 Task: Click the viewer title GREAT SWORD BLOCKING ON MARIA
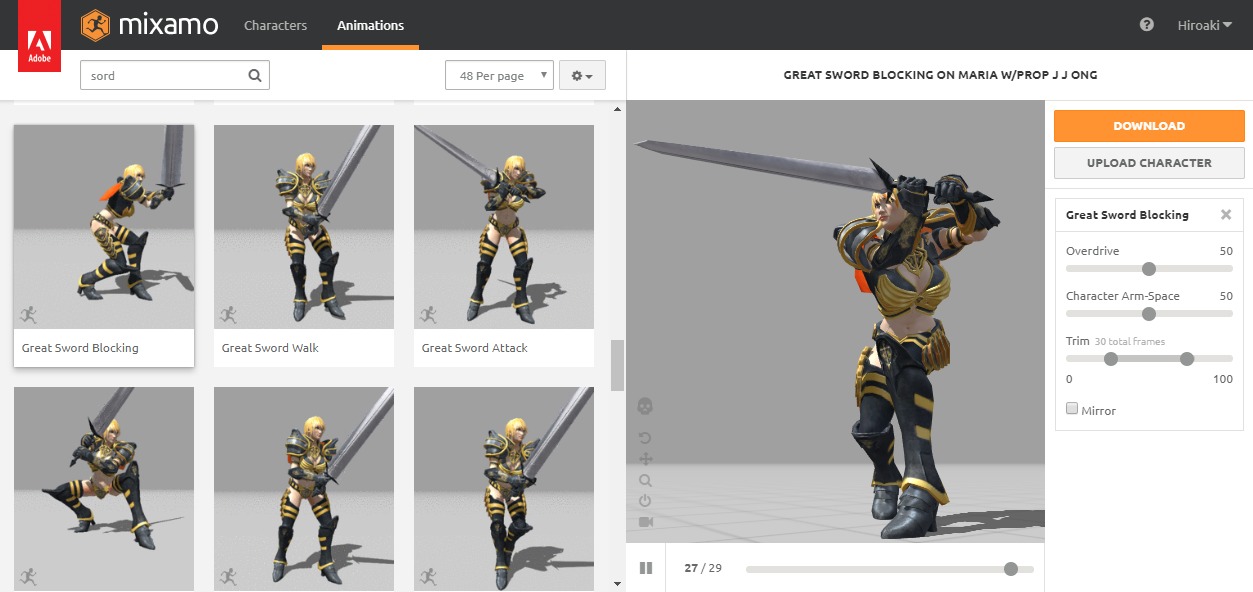click(940, 75)
